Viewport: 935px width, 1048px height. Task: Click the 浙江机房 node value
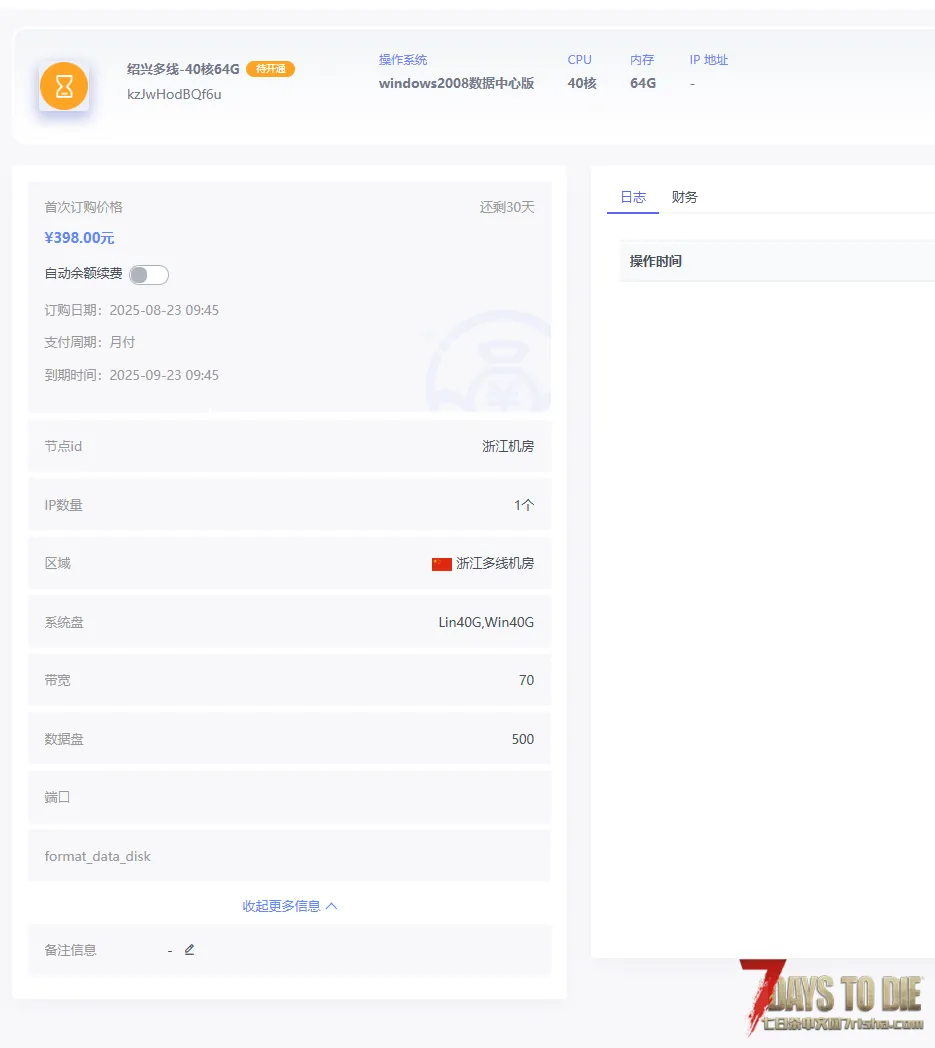click(x=508, y=446)
